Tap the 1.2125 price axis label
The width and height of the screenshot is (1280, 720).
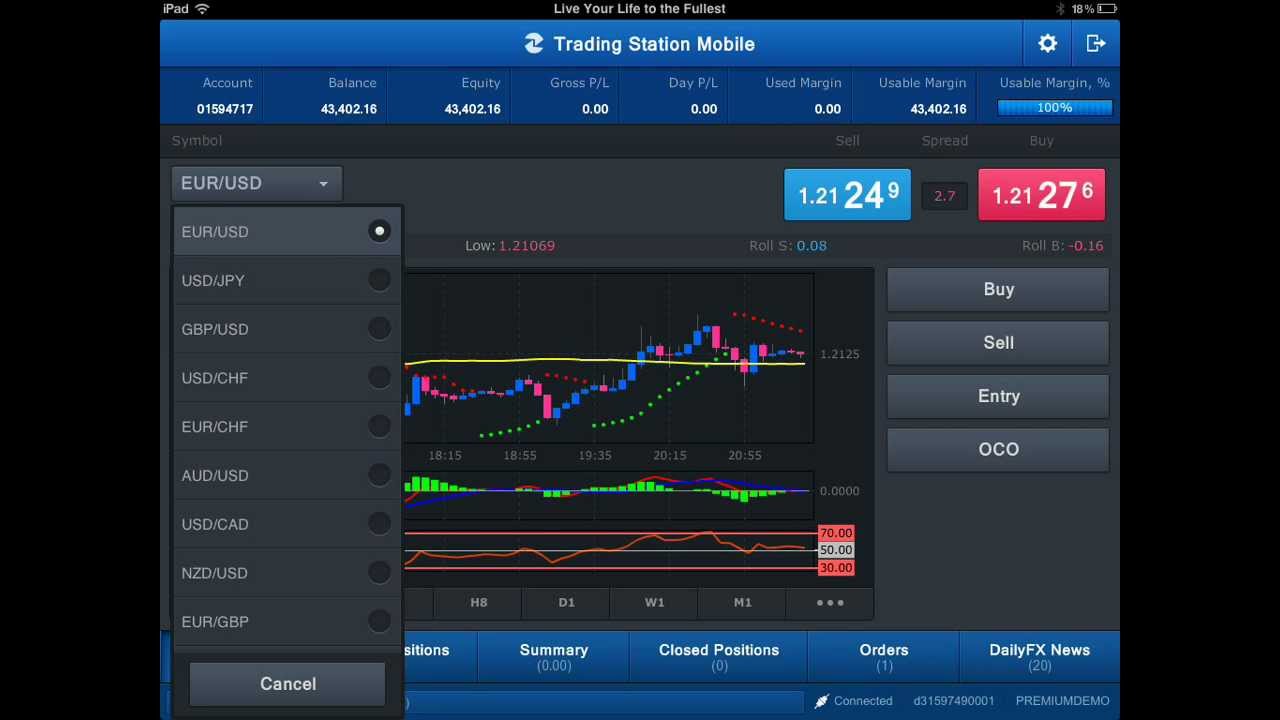839,354
